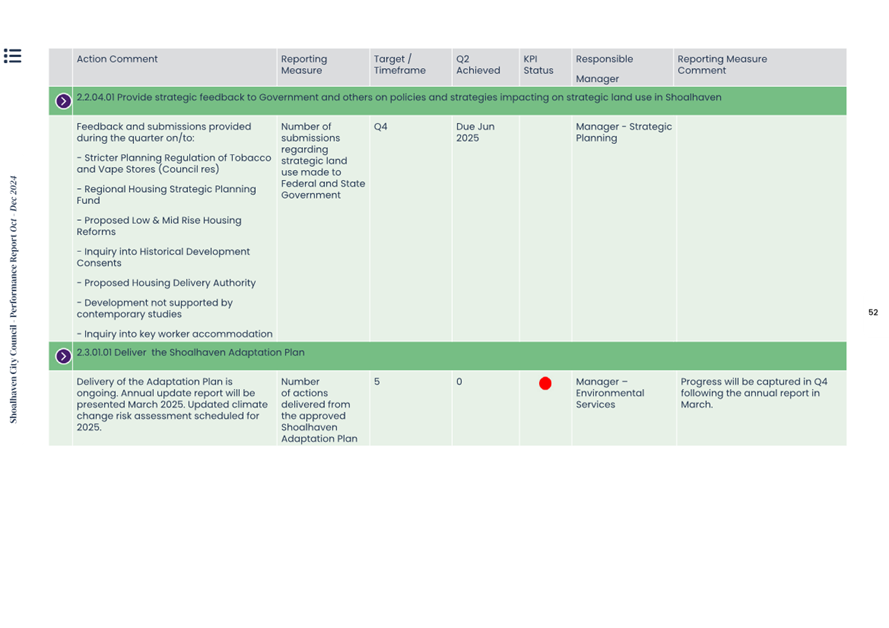Click the Due Jun 2025 cell

tap(475, 133)
